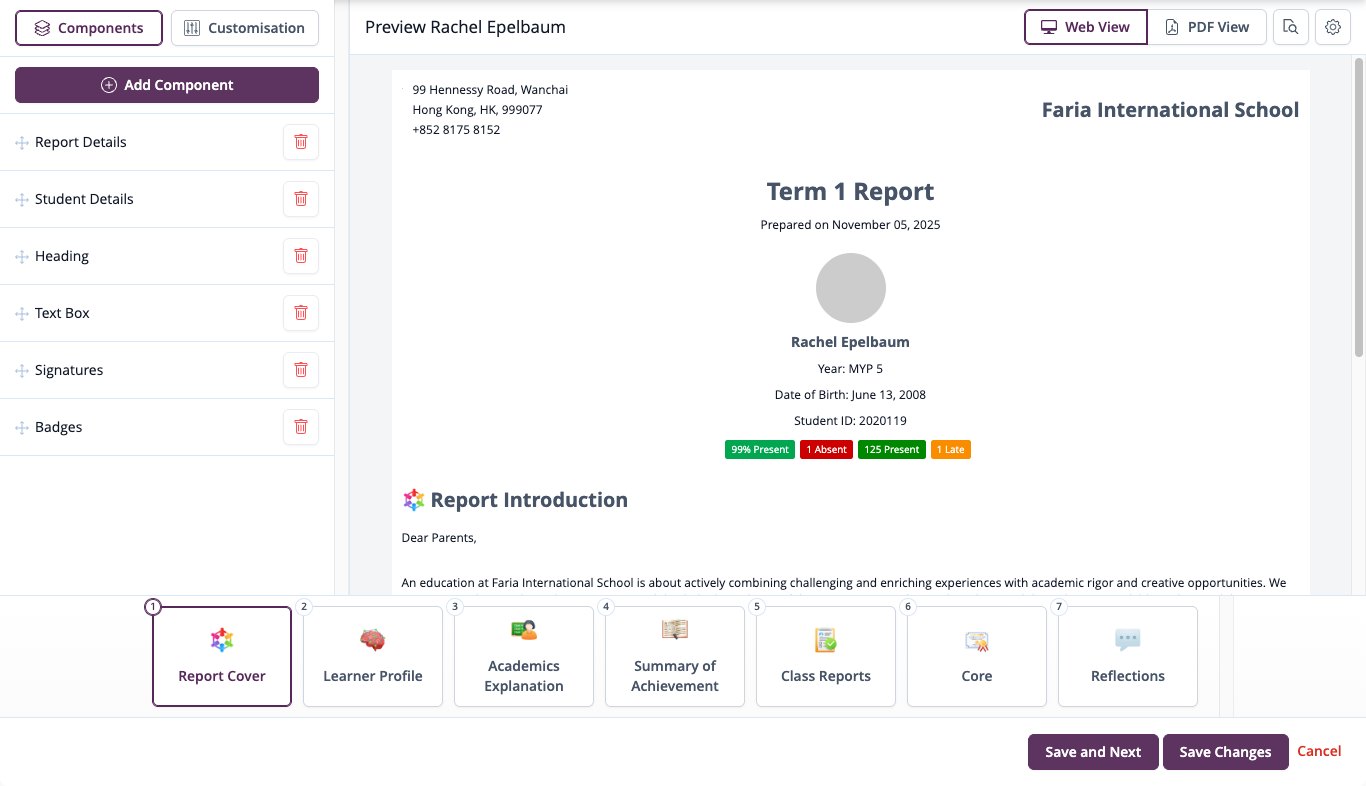Click Add Component button

point(167,85)
